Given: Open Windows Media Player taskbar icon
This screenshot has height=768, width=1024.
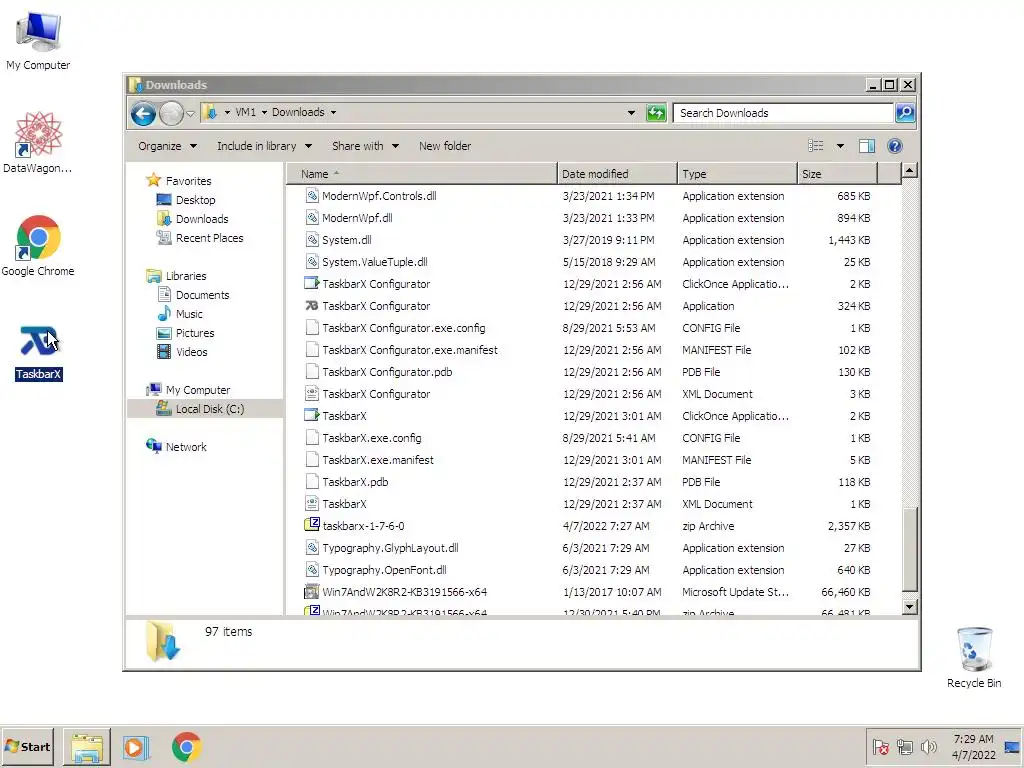Looking at the screenshot, I should [136, 746].
